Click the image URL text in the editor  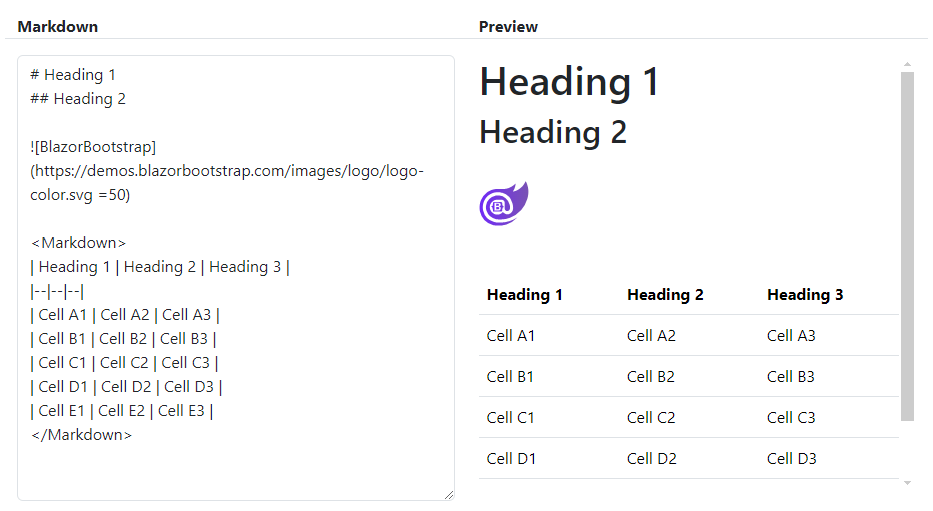pos(228,171)
